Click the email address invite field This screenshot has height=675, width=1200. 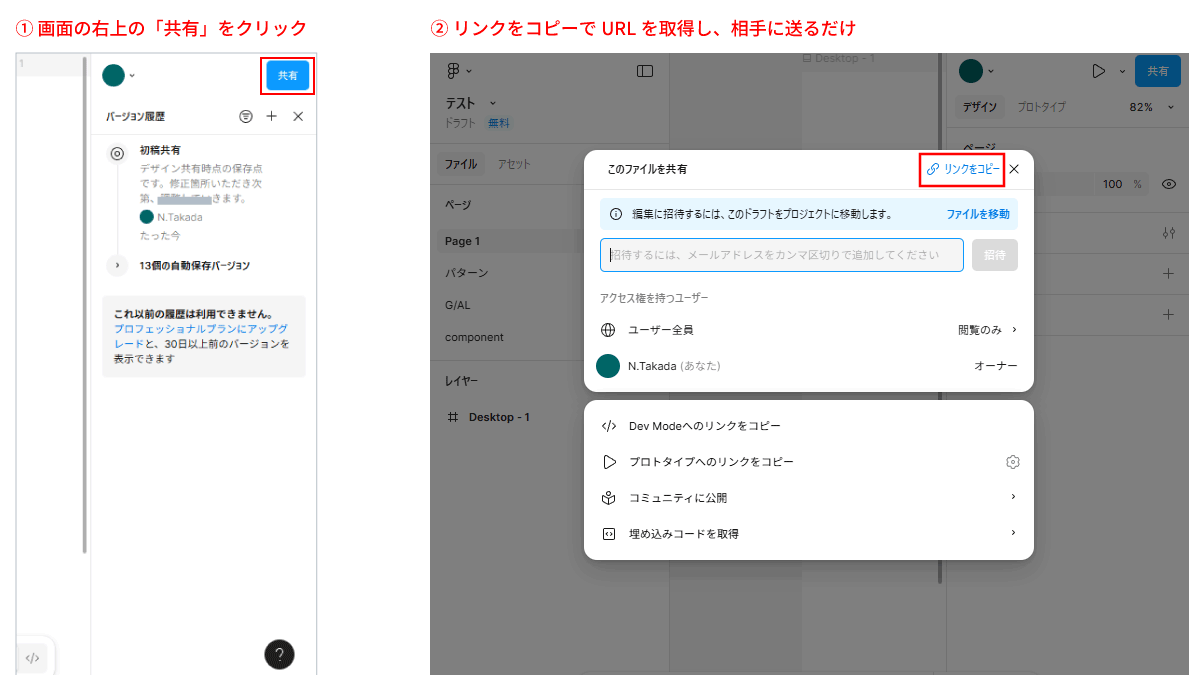(x=781, y=255)
